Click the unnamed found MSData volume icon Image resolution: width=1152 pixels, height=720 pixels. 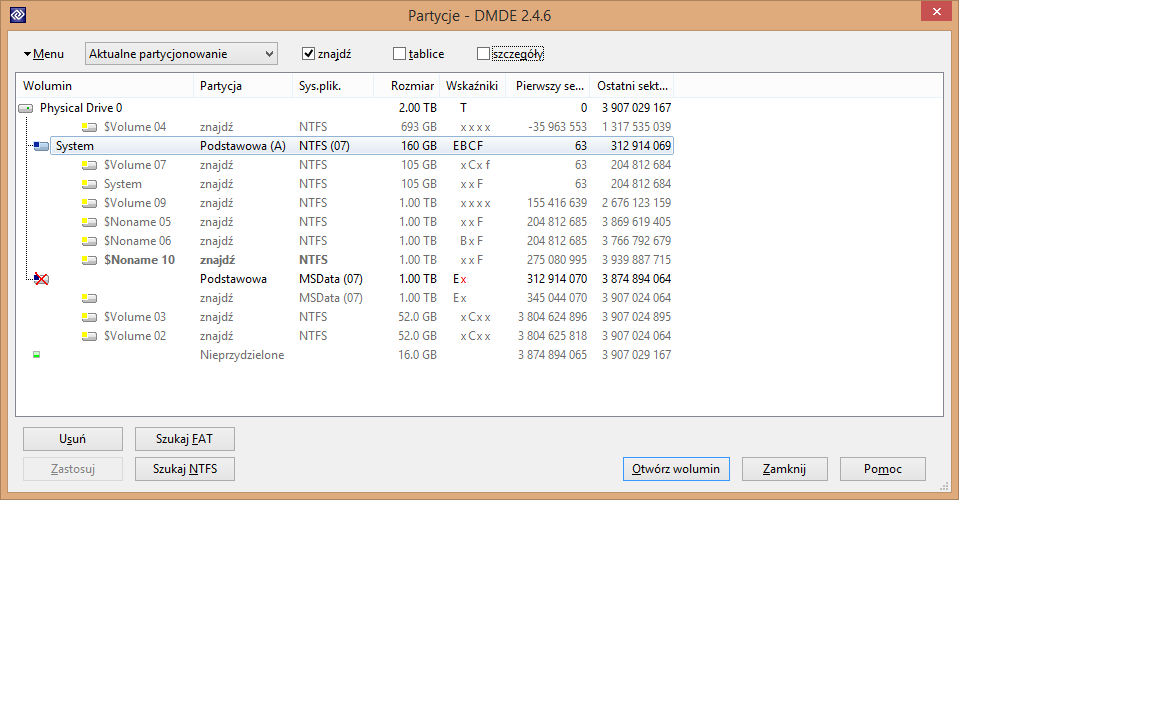tap(90, 298)
